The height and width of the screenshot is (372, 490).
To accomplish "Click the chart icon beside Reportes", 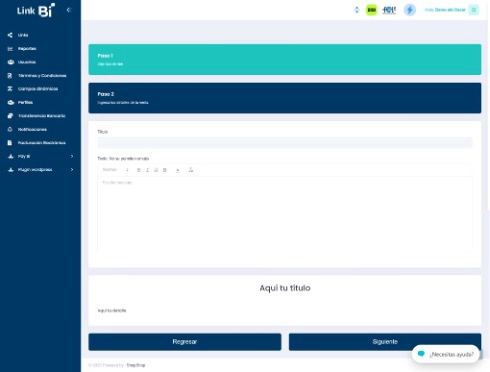I will click(10, 49).
